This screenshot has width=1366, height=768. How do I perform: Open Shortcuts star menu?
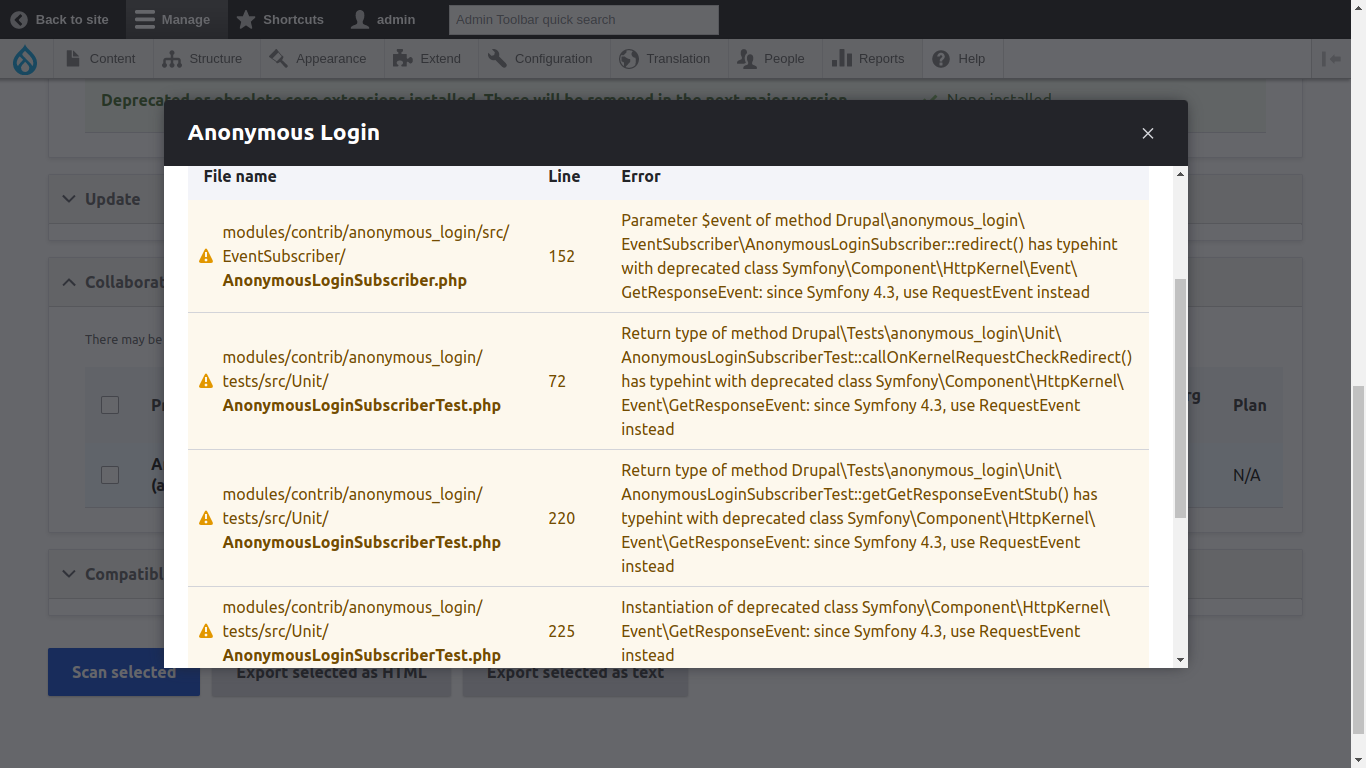tap(280, 19)
